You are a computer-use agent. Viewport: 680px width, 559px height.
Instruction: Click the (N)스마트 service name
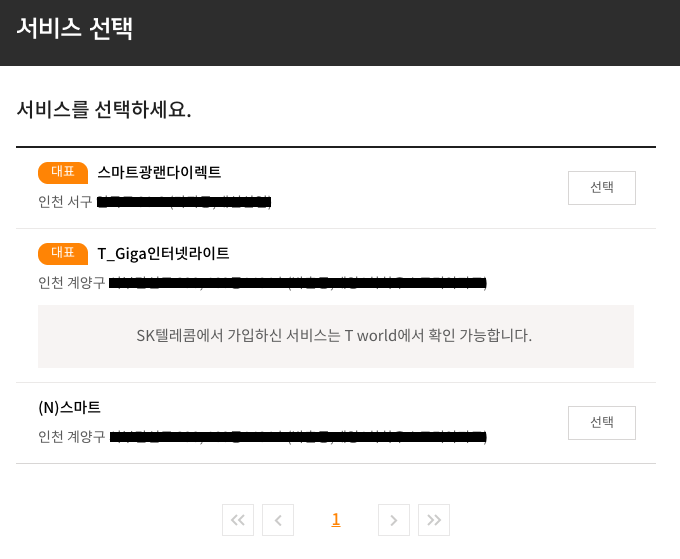(x=69, y=407)
